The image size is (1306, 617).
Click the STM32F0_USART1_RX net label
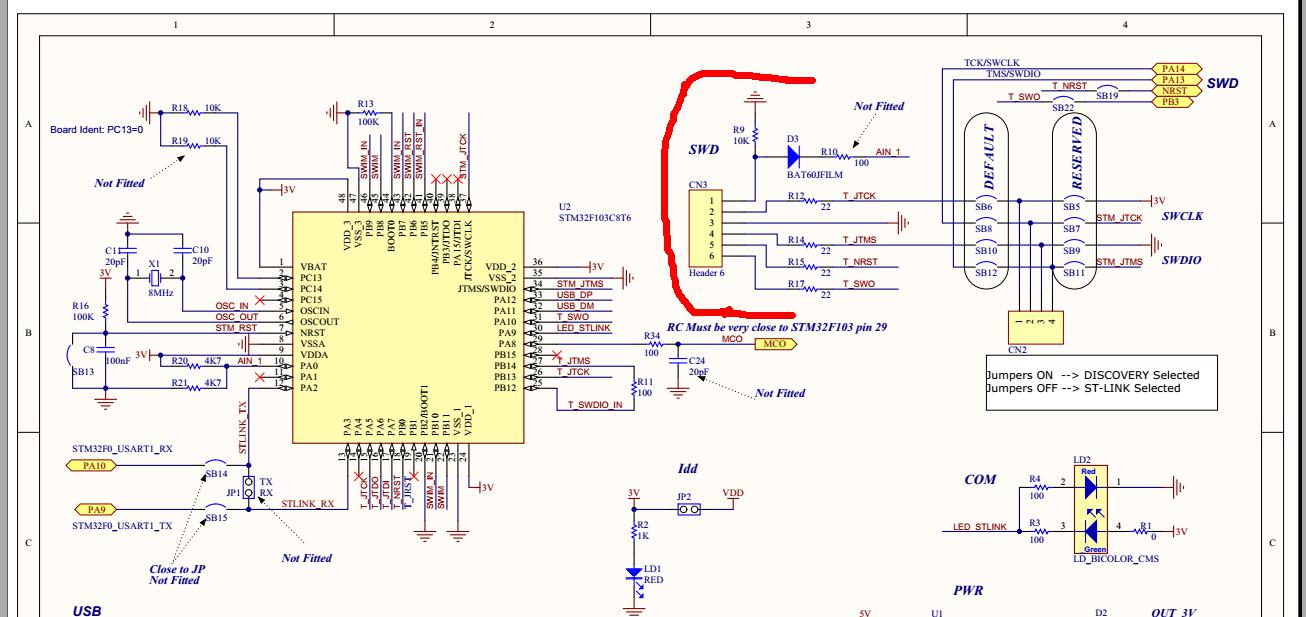[x=123, y=449]
